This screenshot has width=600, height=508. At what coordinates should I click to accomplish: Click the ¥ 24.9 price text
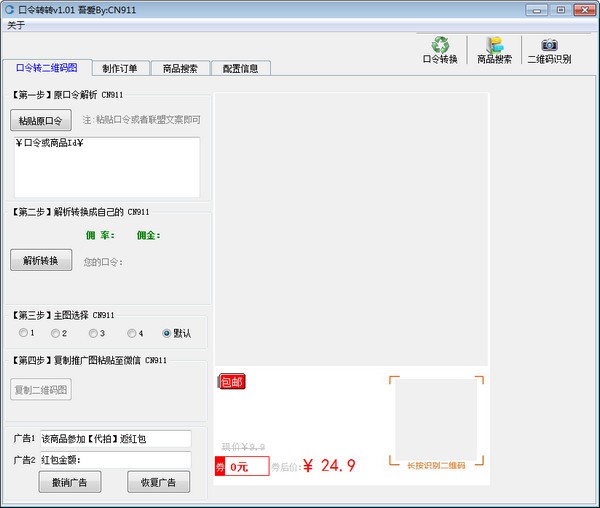[329, 466]
